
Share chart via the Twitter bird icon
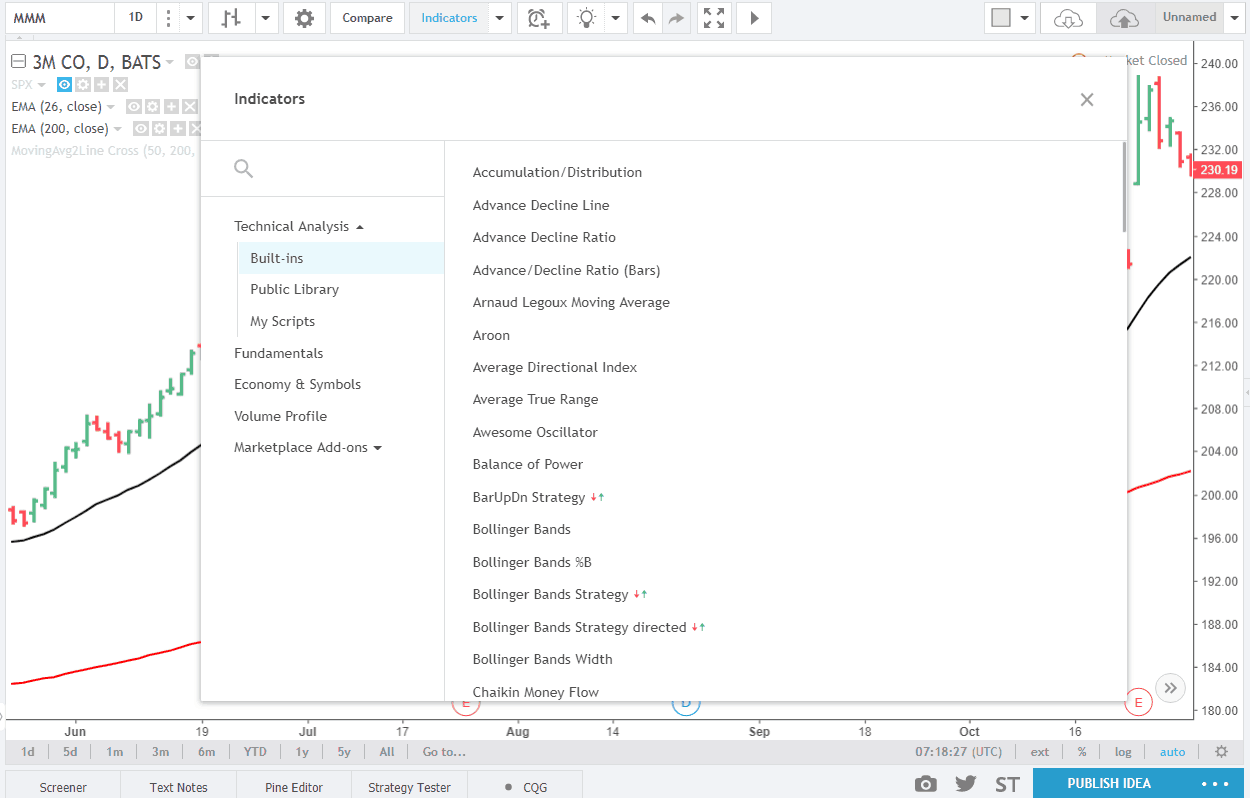click(965, 784)
